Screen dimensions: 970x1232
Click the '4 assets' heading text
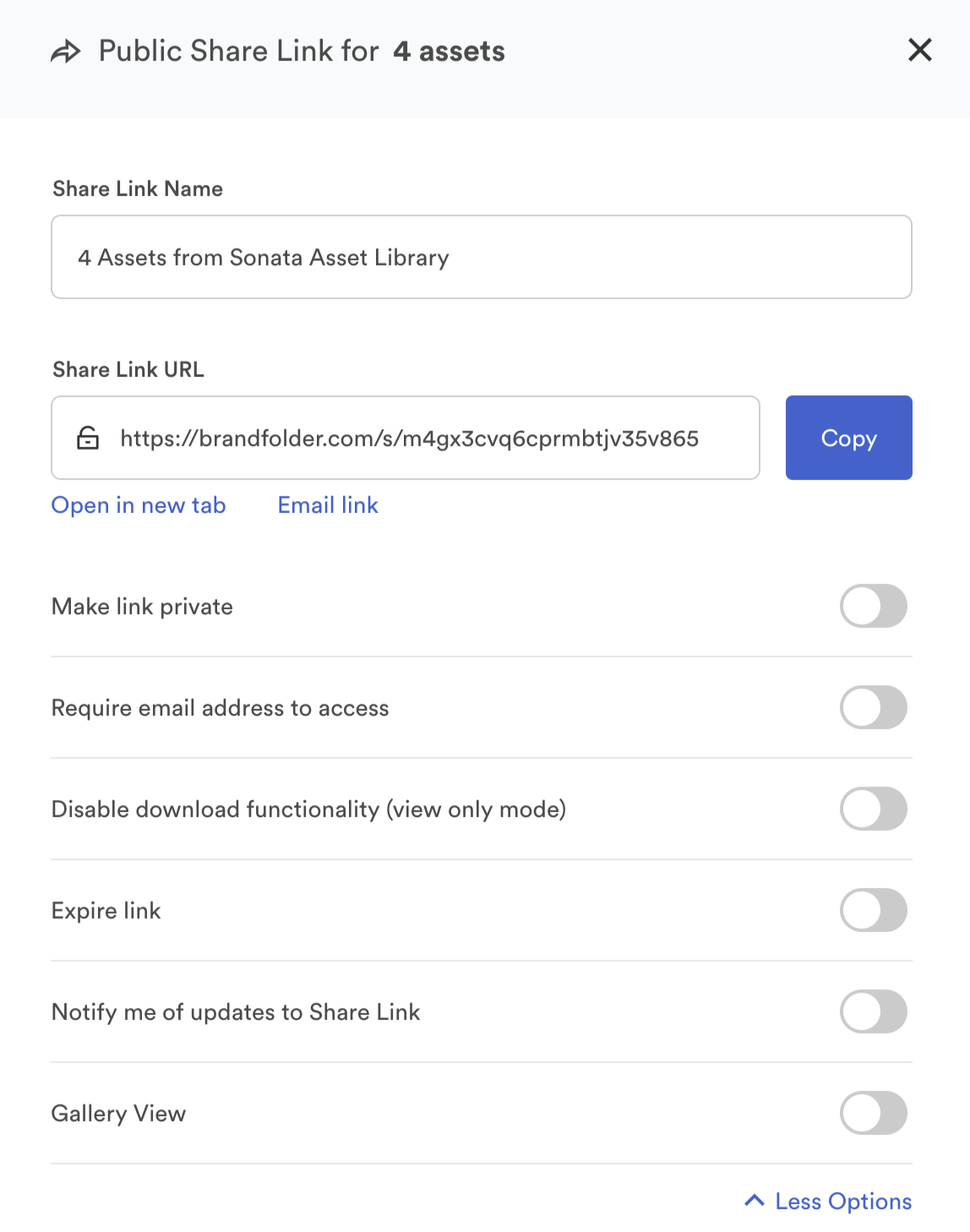pyautogui.click(x=449, y=52)
